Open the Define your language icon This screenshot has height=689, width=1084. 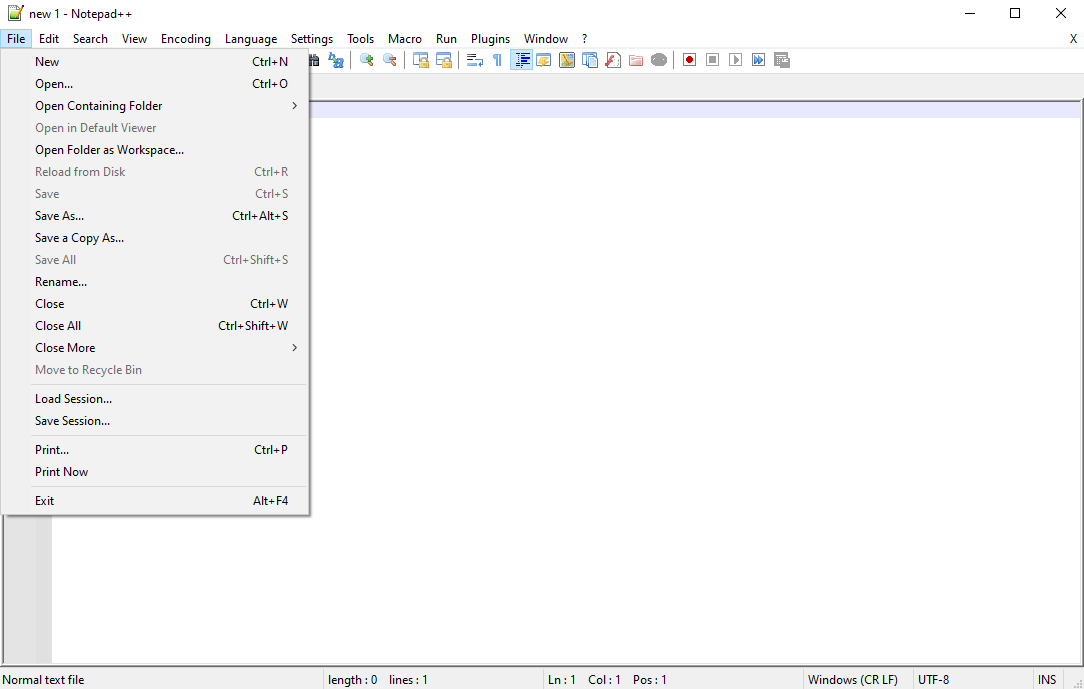[x=544, y=60]
